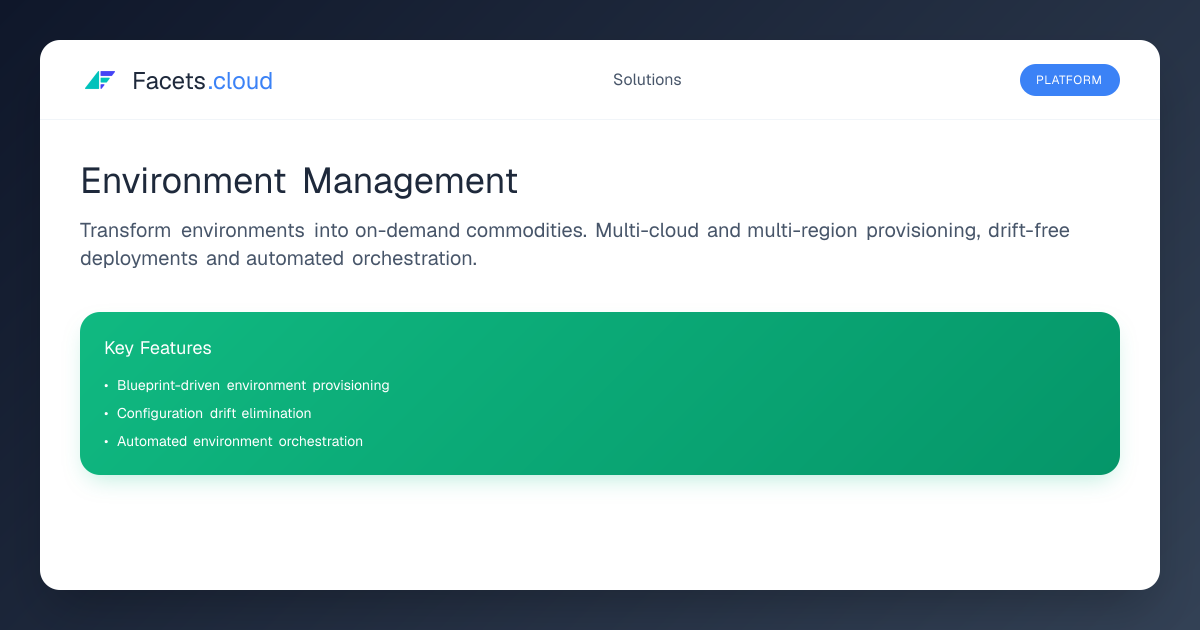Select 'Blueprint-driven environment provisioning' bullet
This screenshot has height=630, width=1200.
[253, 385]
